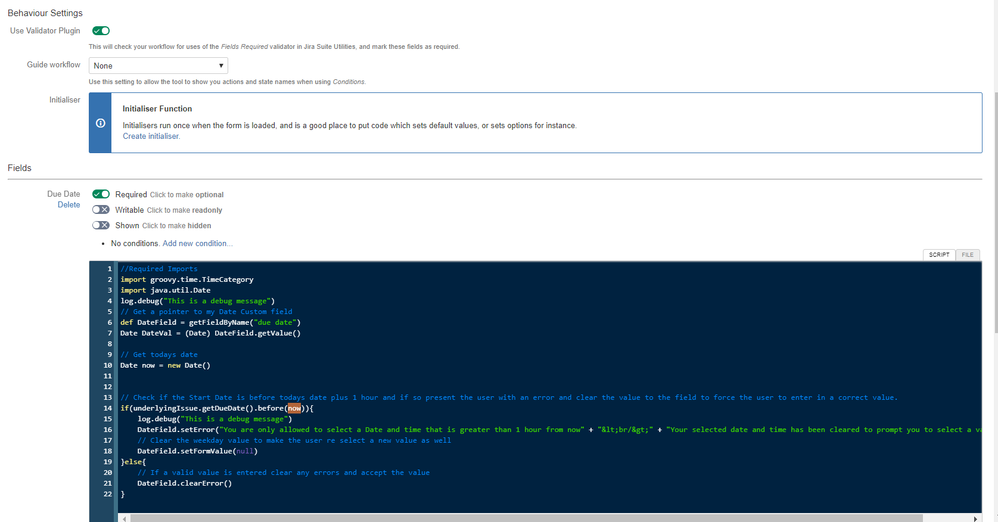Click code line 'DateField.setFormValue(null)'

point(197,451)
